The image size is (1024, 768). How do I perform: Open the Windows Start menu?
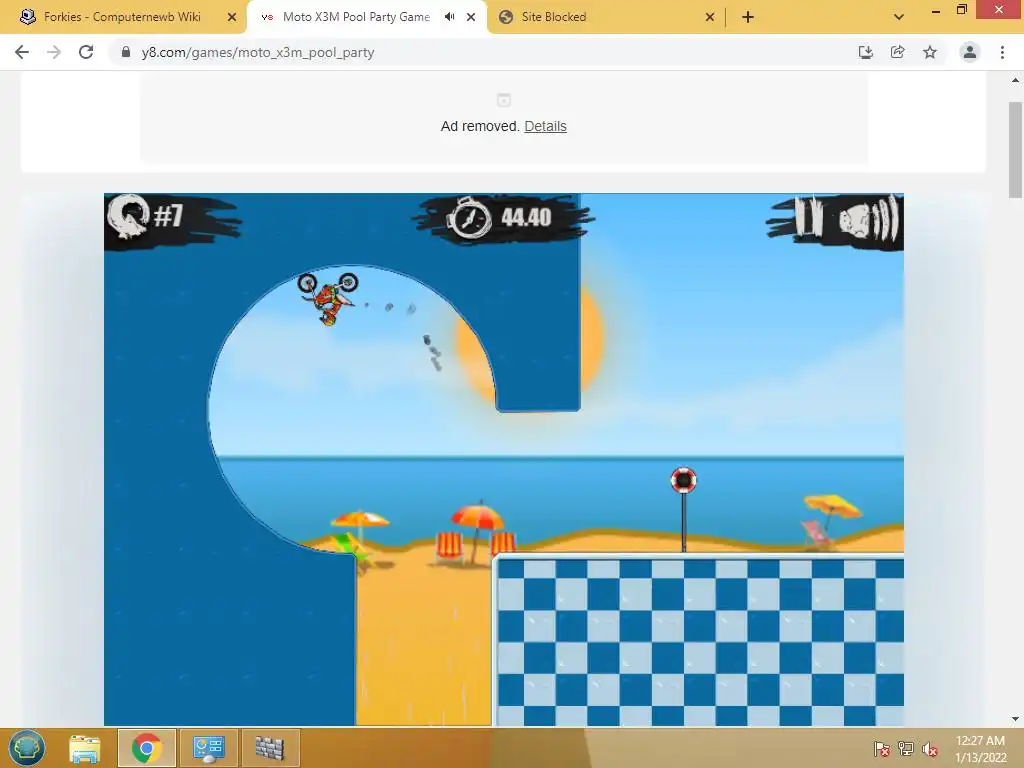pos(27,748)
